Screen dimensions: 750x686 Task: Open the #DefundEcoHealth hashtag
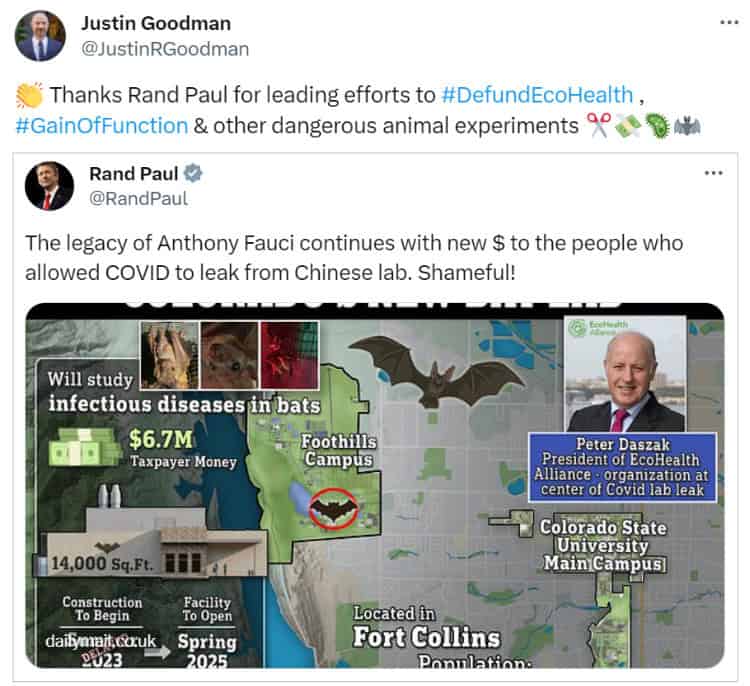(x=537, y=95)
